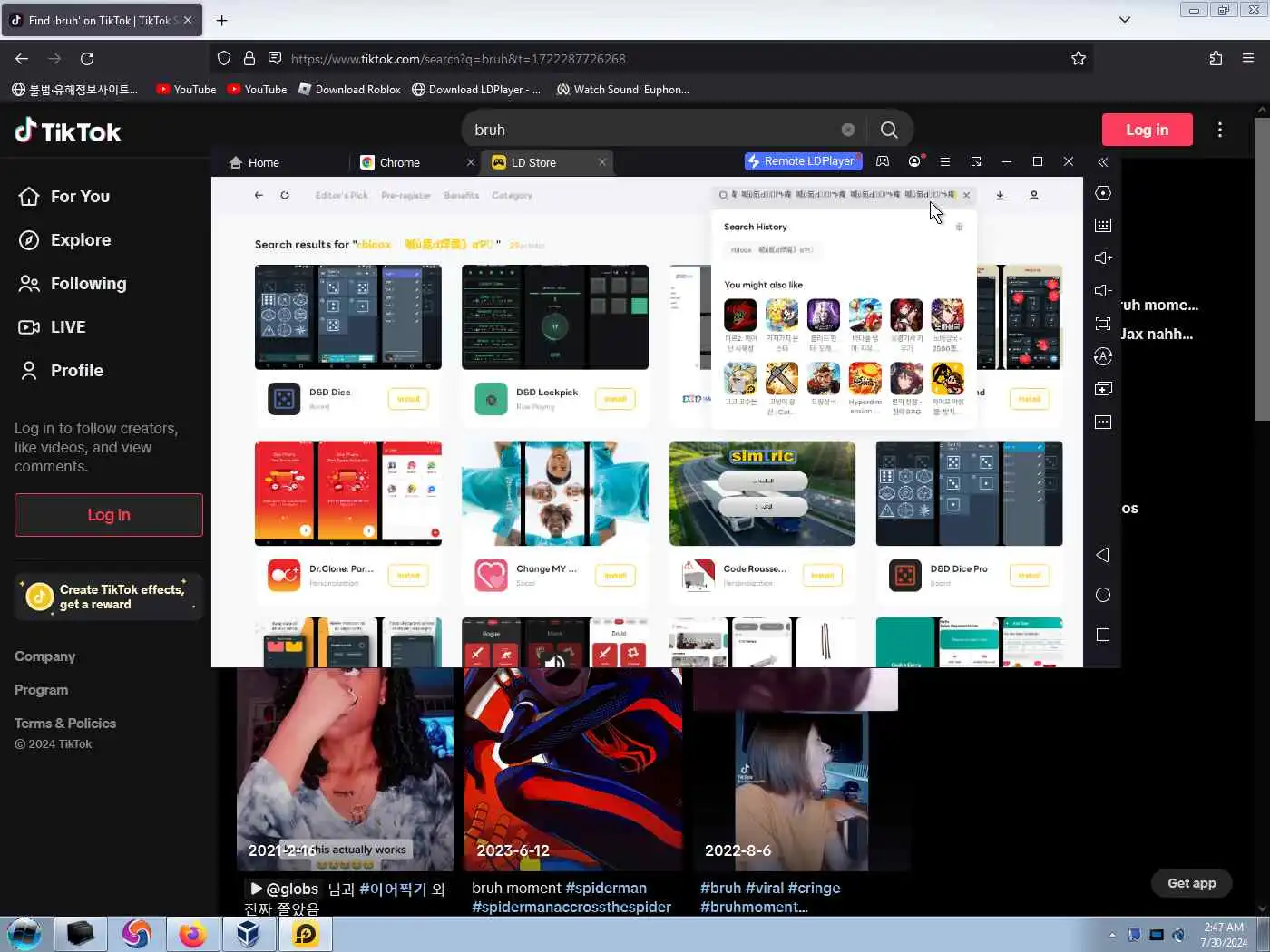Close the Chrome tab in LDPlayer

click(x=470, y=162)
